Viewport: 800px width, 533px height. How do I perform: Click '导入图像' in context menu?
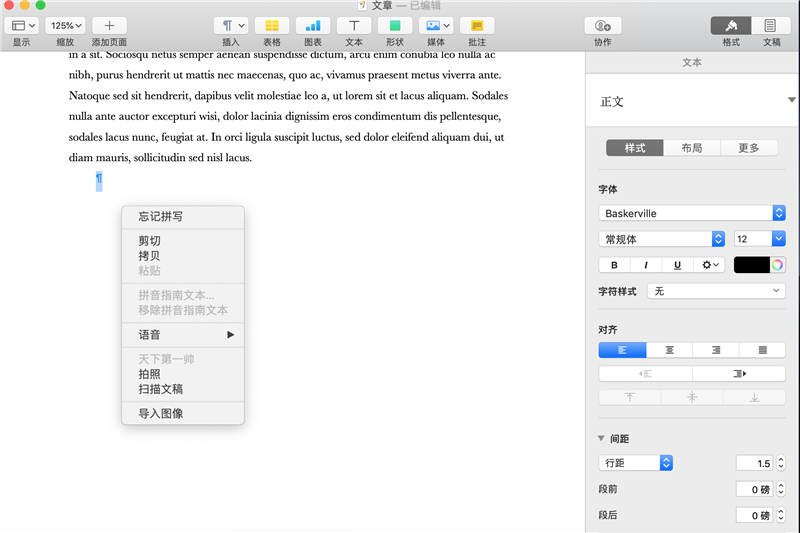[x=161, y=413]
